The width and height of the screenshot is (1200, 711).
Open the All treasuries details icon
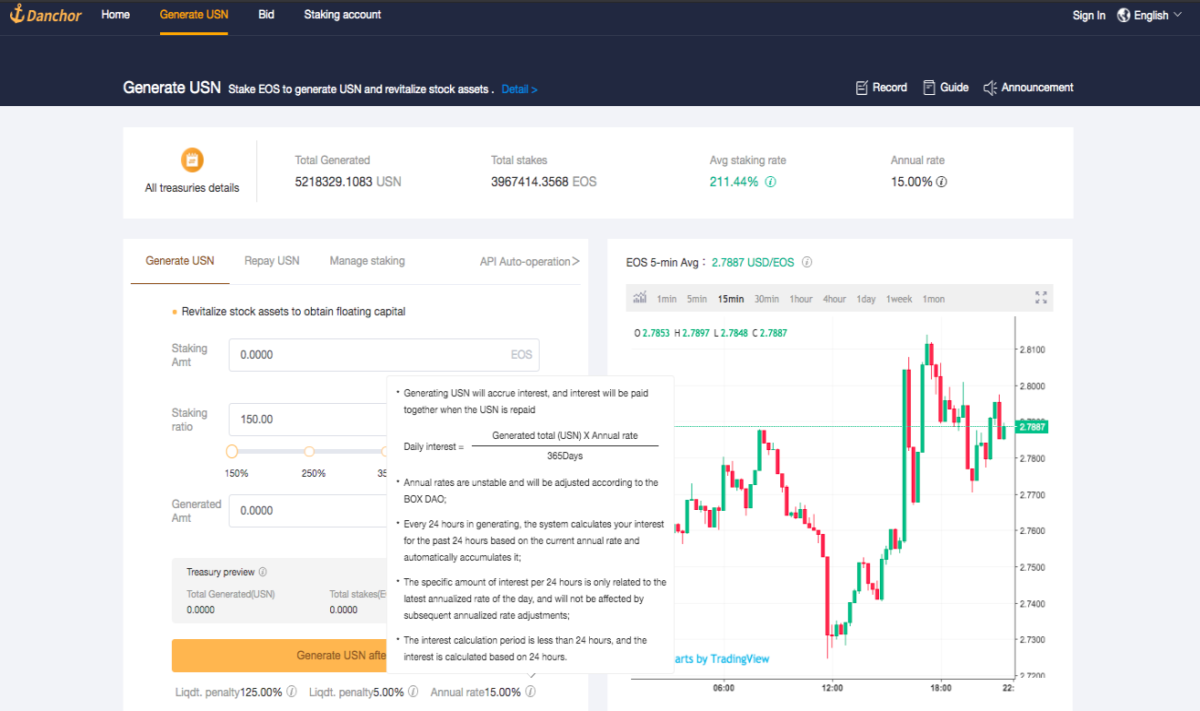click(x=192, y=160)
